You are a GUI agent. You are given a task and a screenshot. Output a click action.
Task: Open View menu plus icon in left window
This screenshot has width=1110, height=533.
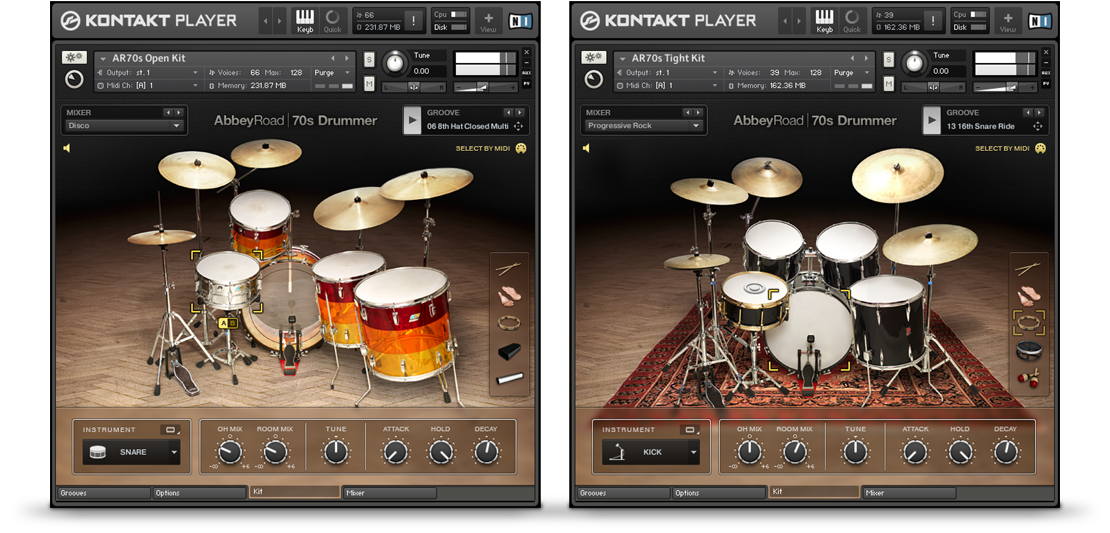pyautogui.click(x=488, y=21)
